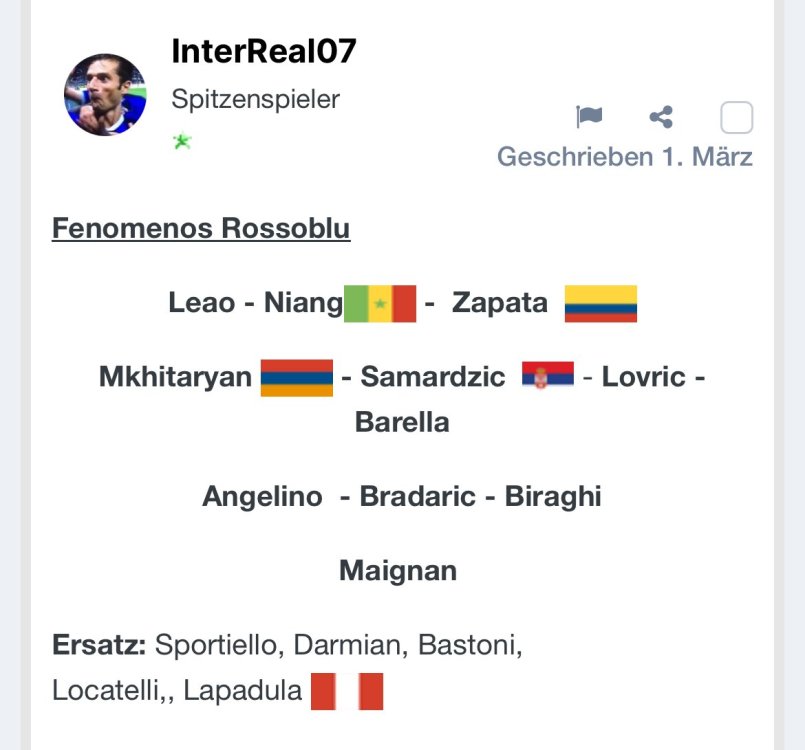Click the name 'Biraghi' in defense

point(553,496)
